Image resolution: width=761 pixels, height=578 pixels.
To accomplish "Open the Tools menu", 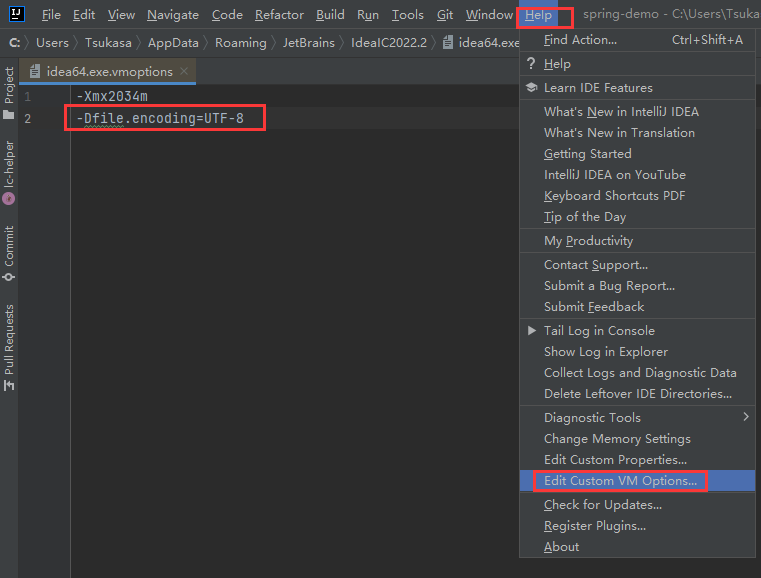I will pos(408,15).
